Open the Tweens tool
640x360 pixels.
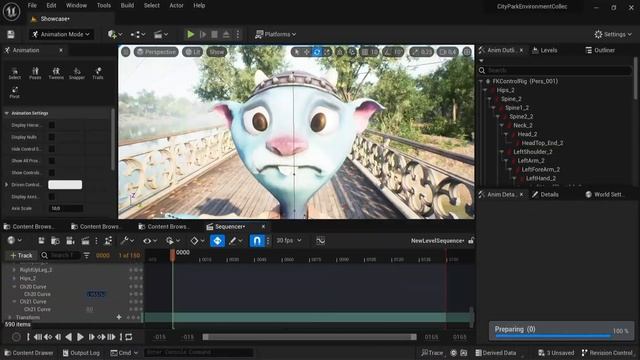coord(56,73)
